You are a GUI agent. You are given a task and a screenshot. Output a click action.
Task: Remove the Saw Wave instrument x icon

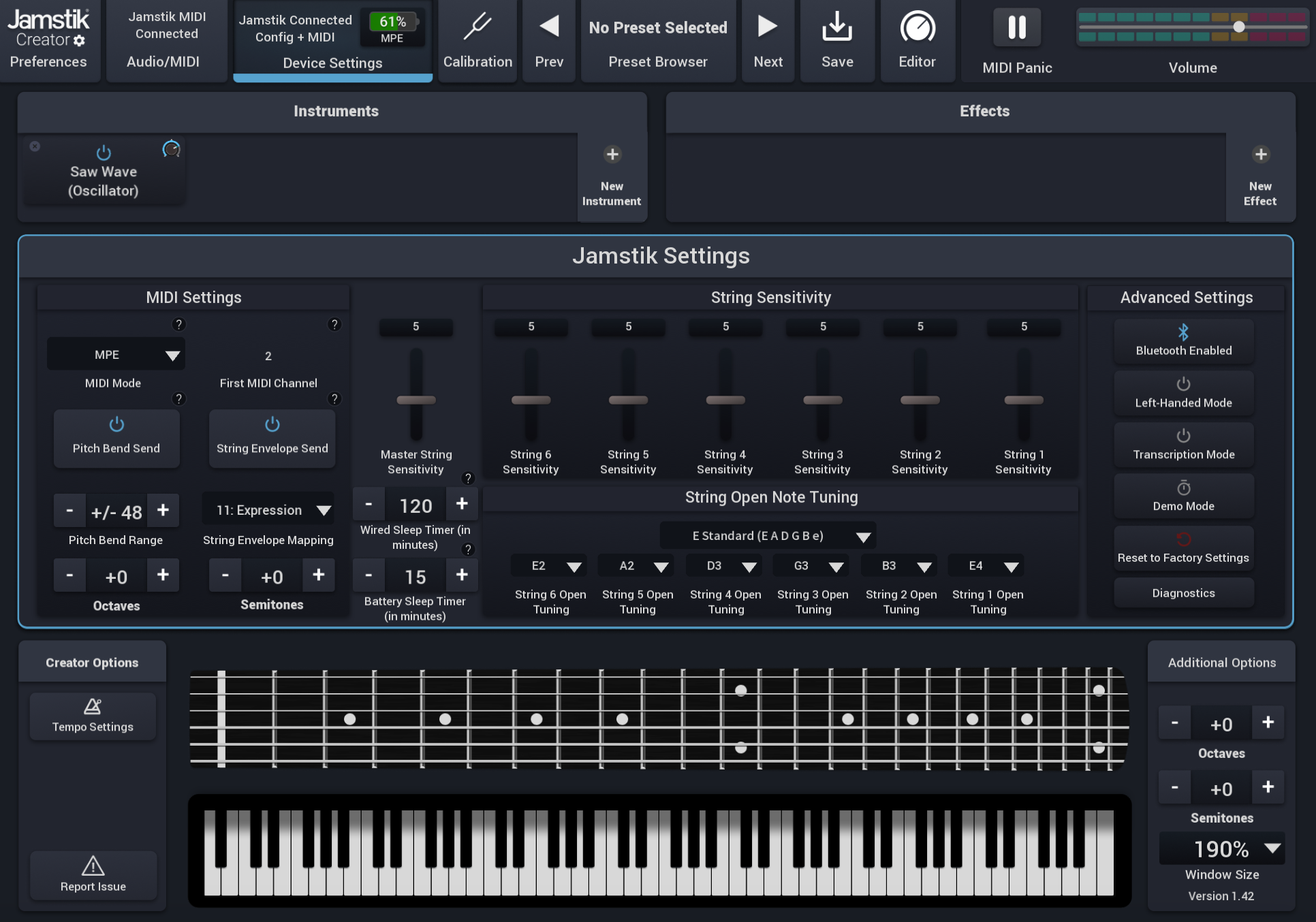point(35,146)
